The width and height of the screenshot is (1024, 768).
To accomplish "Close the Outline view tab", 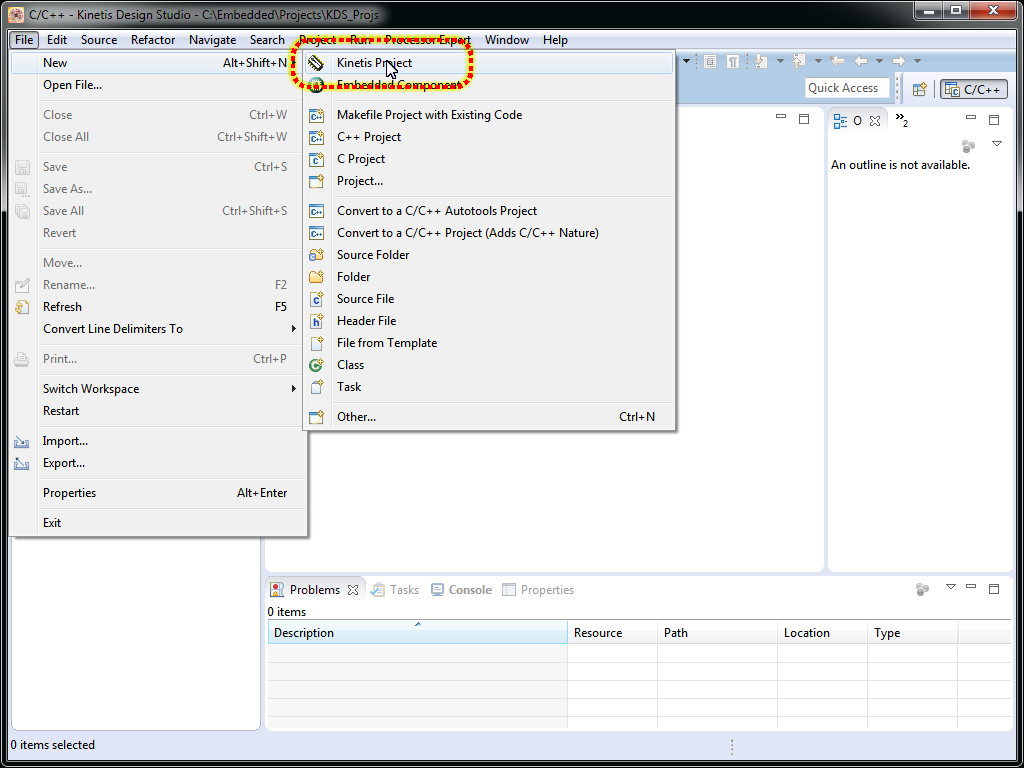I will 875,121.
